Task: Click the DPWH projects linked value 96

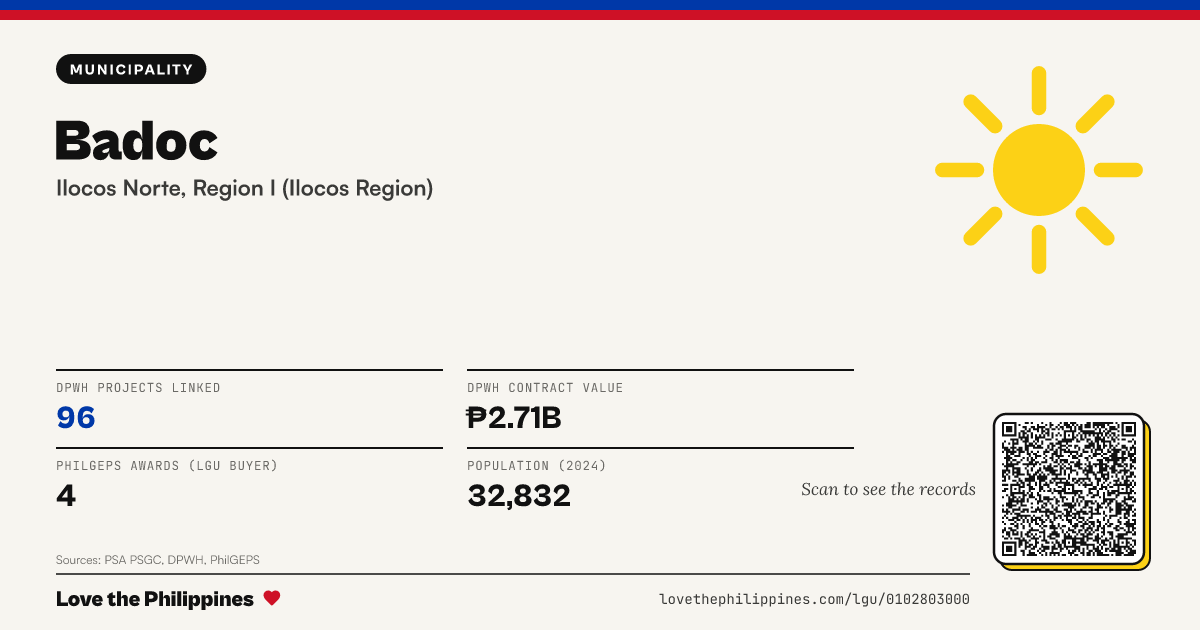Action: pyautogui.click(x=76, y=418)
